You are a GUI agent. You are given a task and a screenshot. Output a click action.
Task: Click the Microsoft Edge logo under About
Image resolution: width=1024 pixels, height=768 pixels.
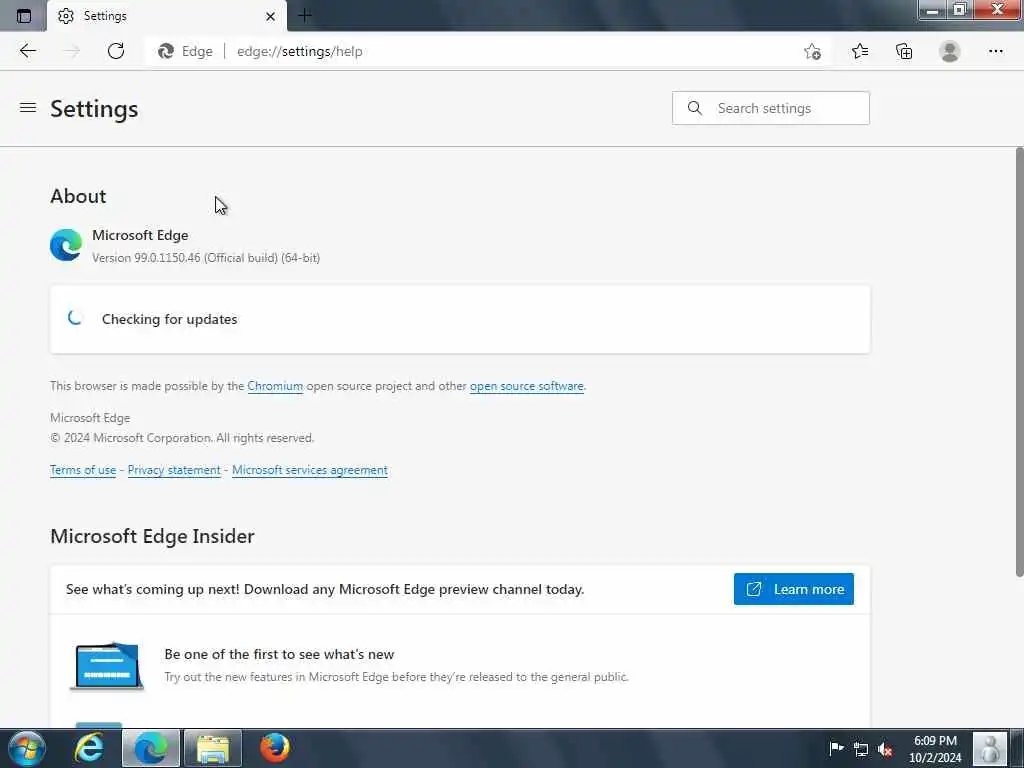pos(66,245)
